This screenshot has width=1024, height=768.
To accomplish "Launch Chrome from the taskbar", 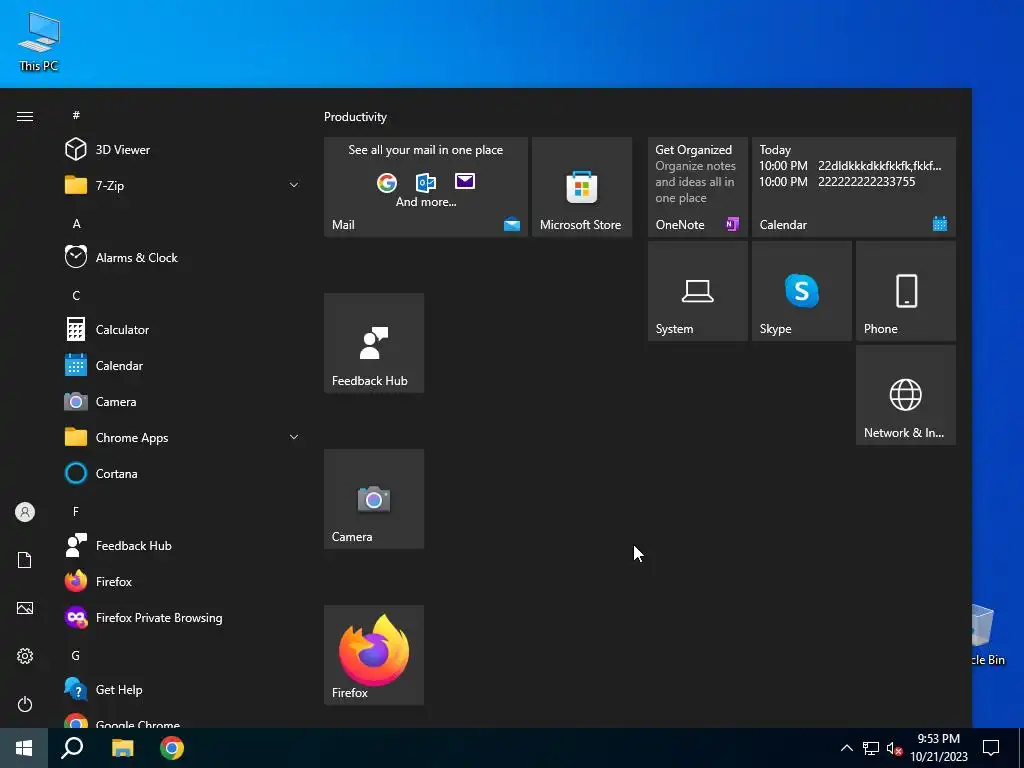I will 172,748.
